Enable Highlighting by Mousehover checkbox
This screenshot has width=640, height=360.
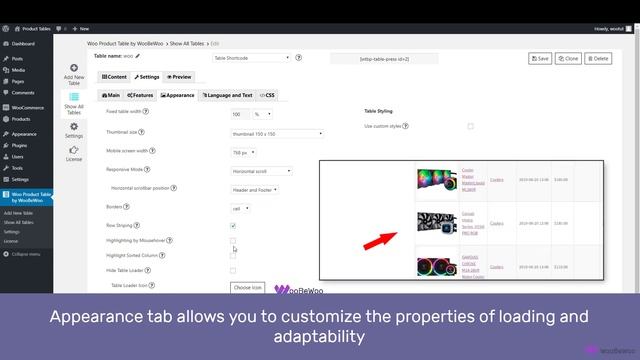233,241
